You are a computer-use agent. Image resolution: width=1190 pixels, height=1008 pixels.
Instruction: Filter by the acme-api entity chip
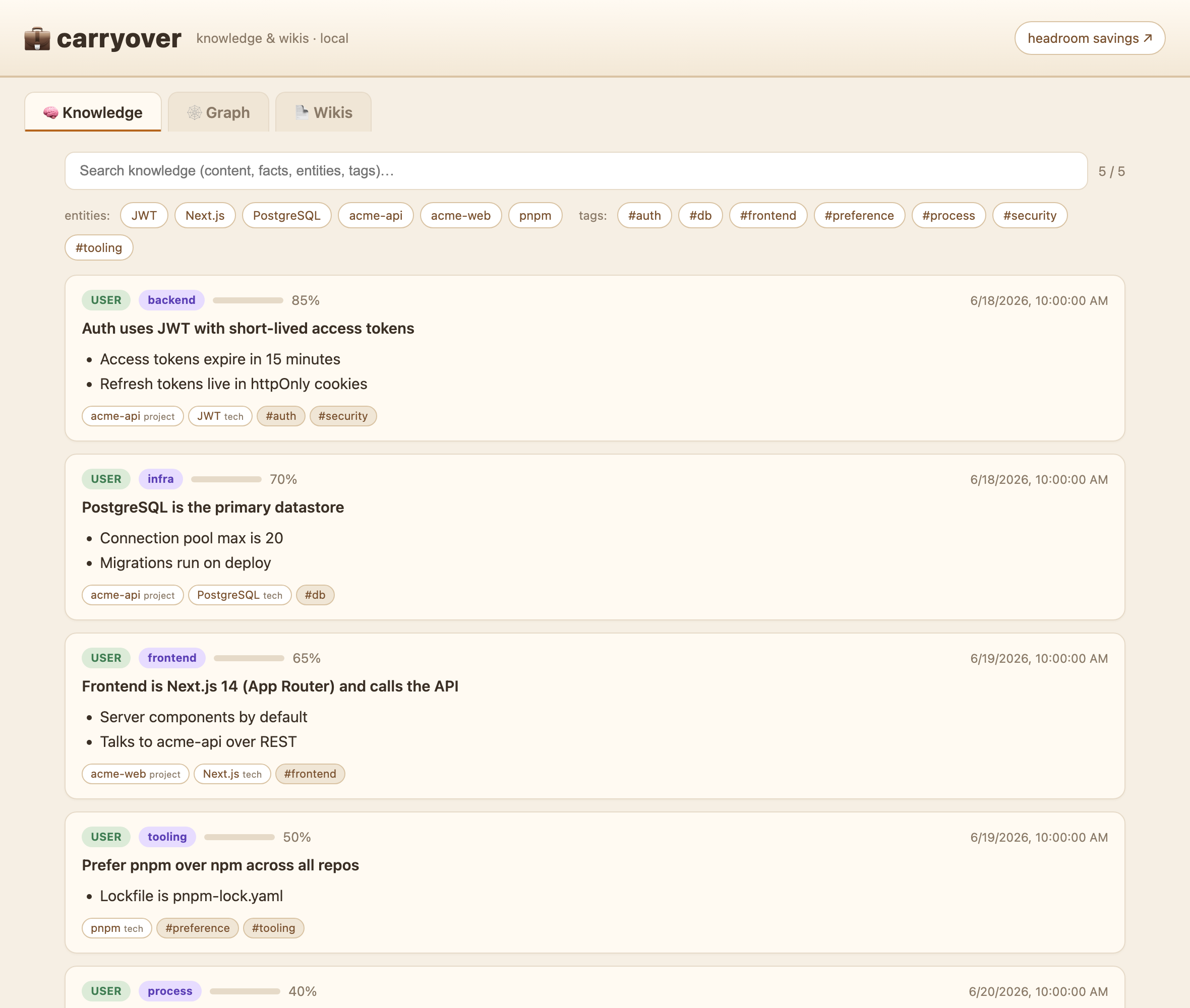376,215
